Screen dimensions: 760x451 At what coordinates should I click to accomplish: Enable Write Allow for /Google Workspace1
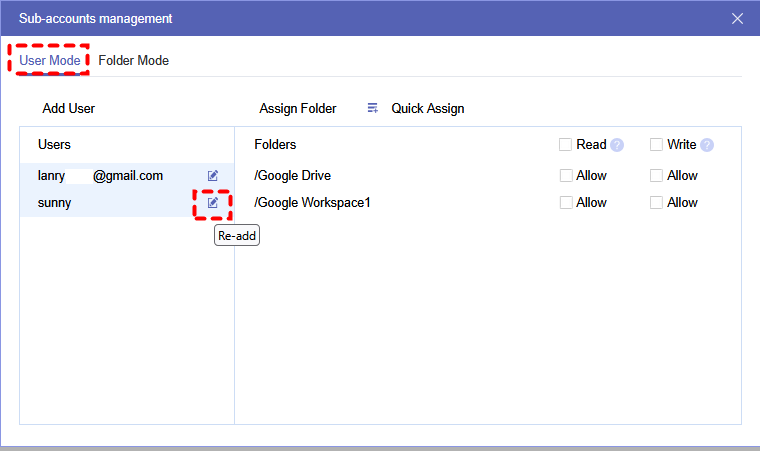tap(657, 203)
